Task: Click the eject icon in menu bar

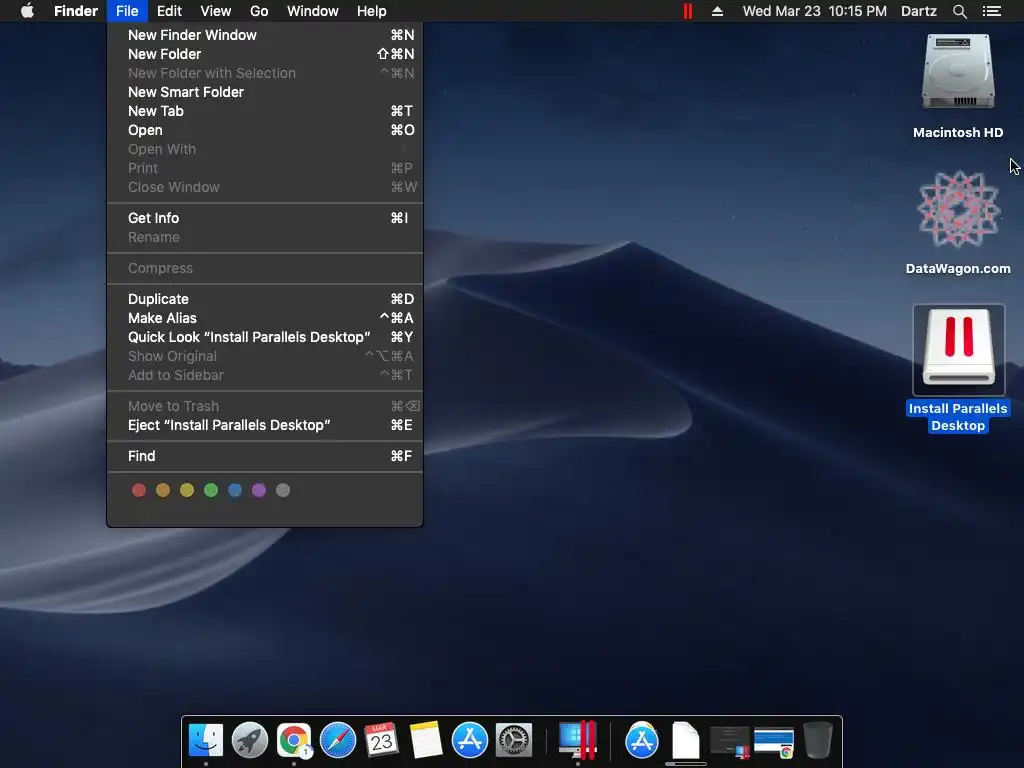Action: click(x=717, y=11)
